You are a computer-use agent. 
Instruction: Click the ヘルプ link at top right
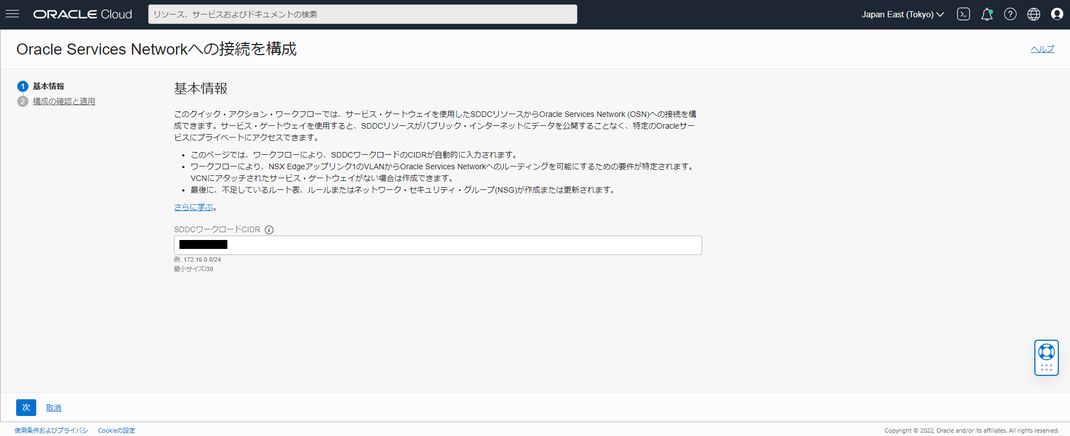pyautogui.click(x=1042, y=49)
